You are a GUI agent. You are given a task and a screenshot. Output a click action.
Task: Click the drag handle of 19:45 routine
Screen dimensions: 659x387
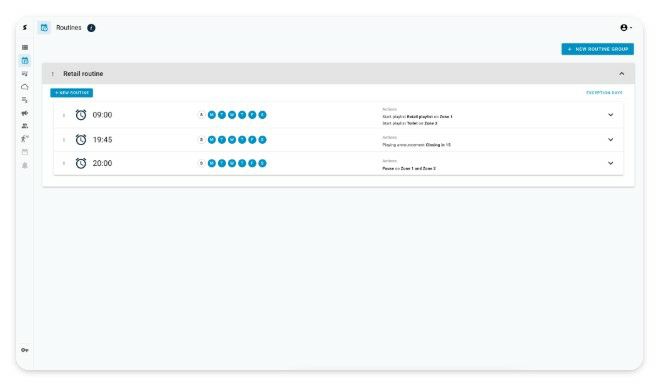[64, 140]
